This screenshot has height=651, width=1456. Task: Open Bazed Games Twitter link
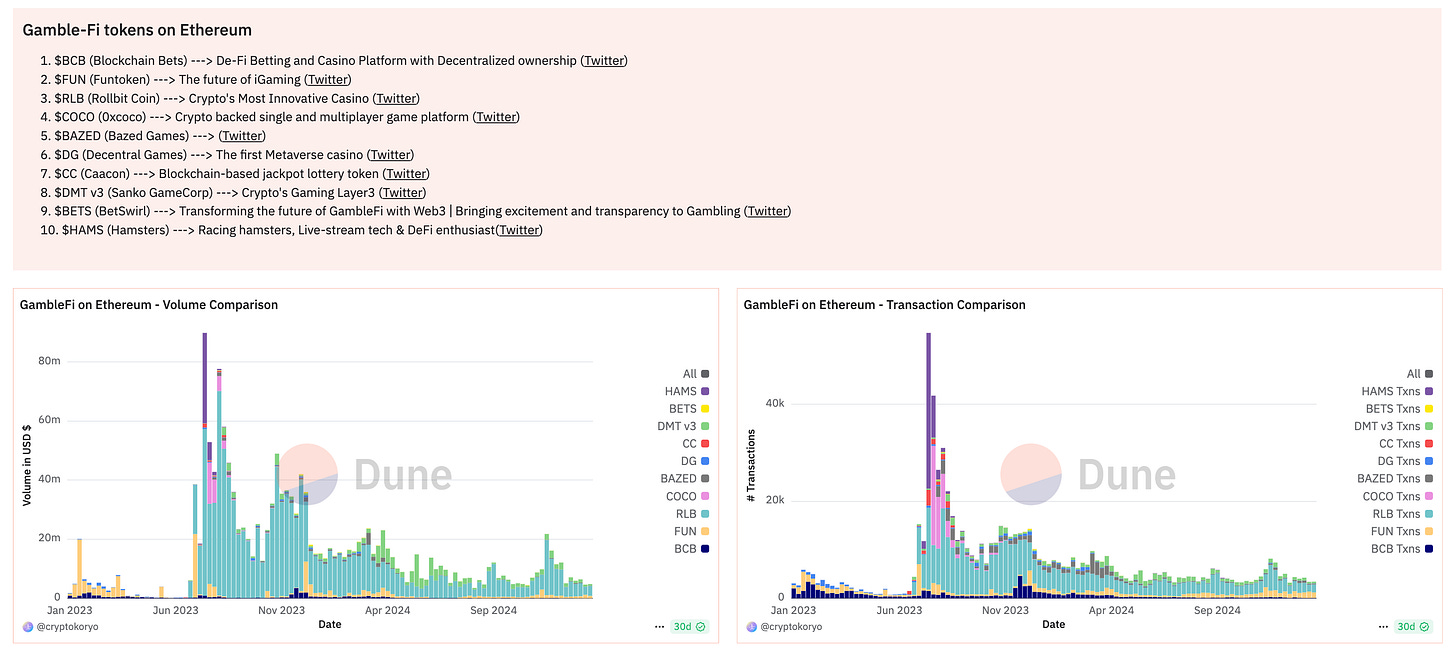[x=242, y=136]
